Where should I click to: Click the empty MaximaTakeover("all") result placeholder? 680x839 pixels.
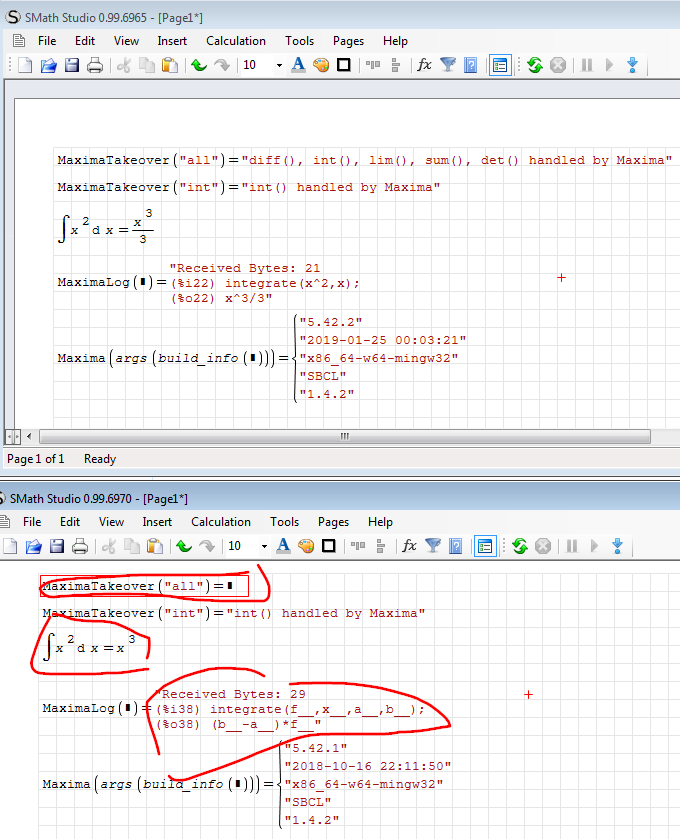[229, 586]
